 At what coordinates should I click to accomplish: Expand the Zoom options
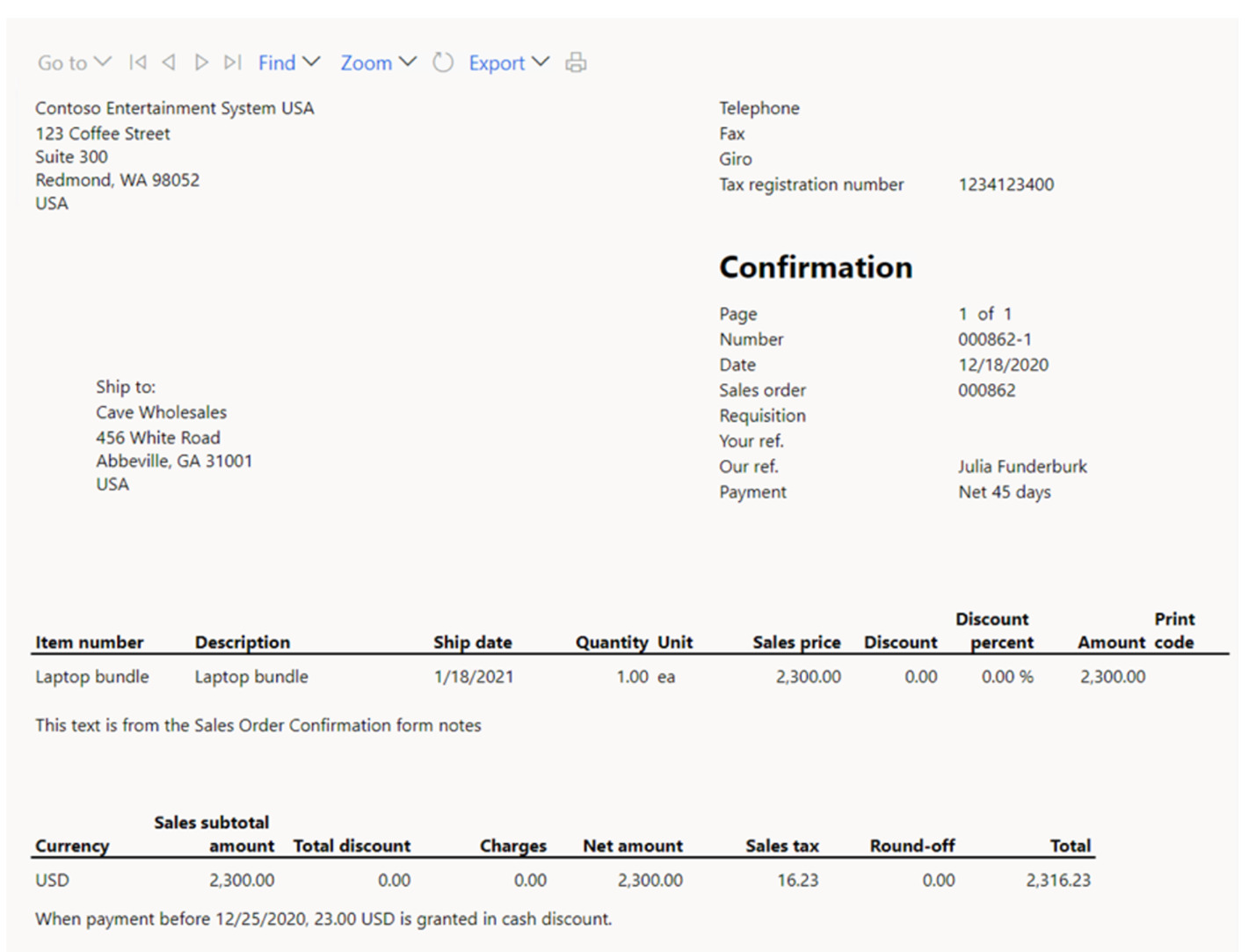point(407,62)
